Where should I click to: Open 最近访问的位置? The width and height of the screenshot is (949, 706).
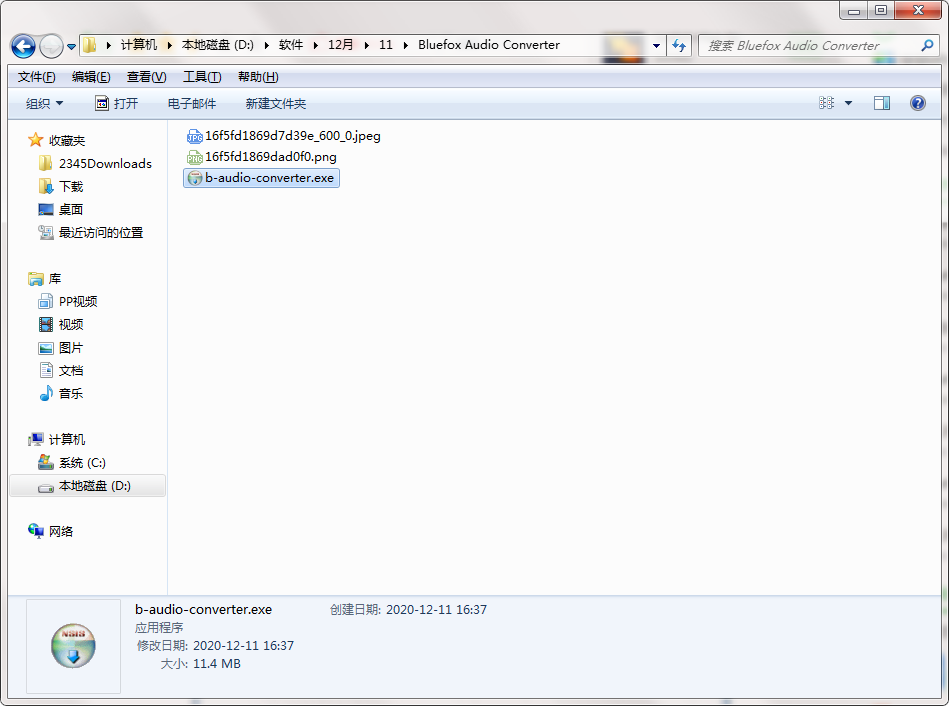tap(100, 233)
